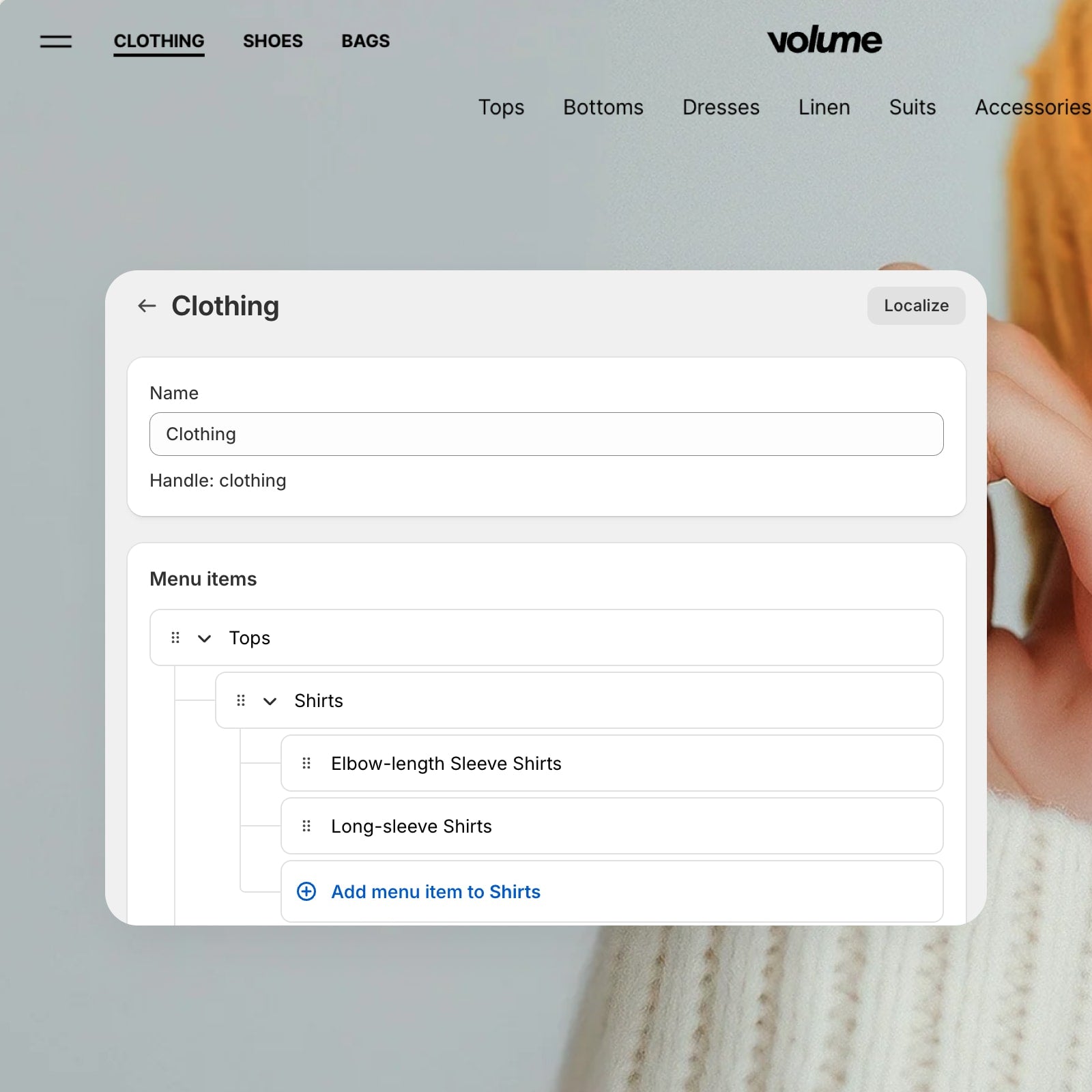The image size is (1092, 1092).
Task: Go to the Dresses category
Action: point(721,107)
